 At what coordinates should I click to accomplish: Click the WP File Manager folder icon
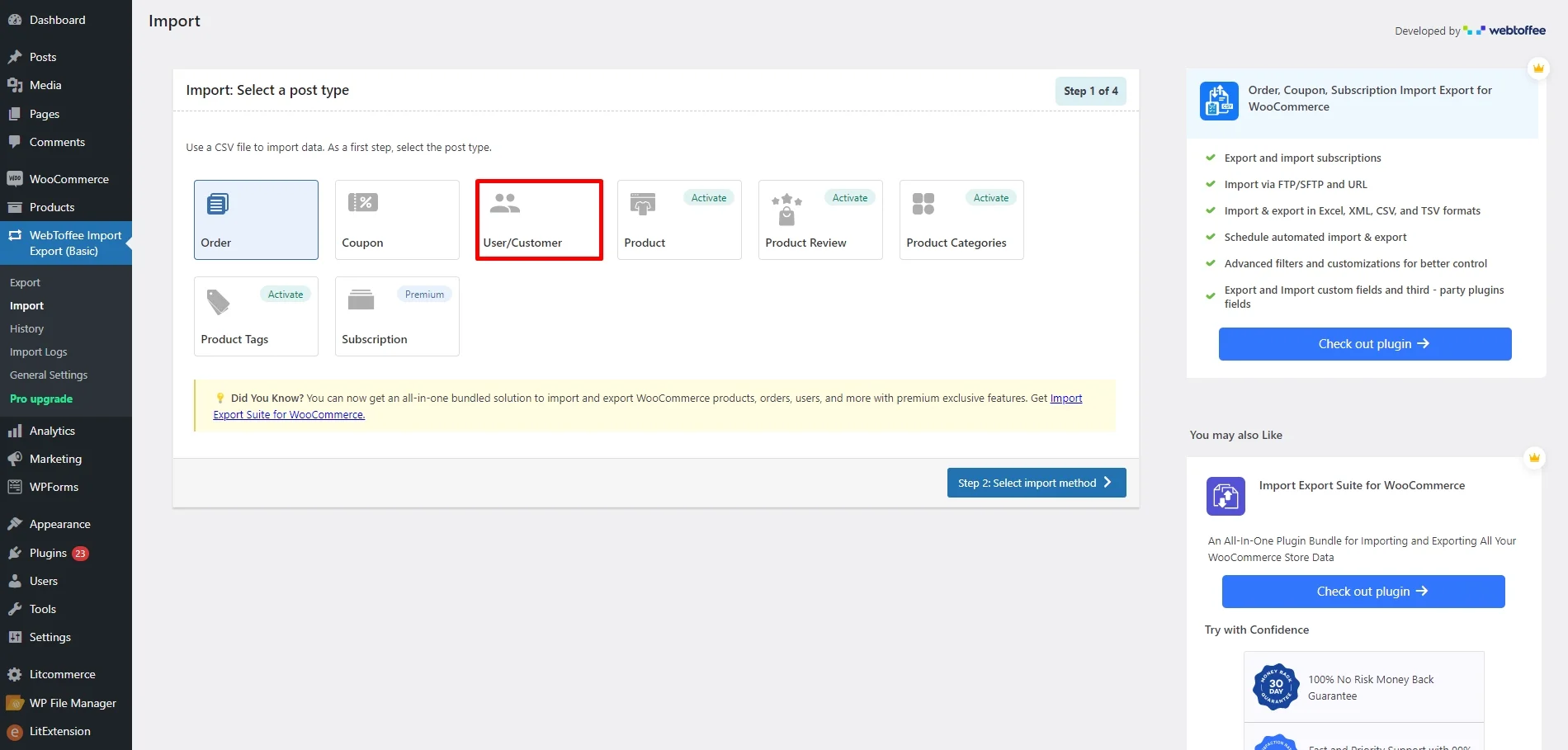pyautogui.click(x=15, y=703)
